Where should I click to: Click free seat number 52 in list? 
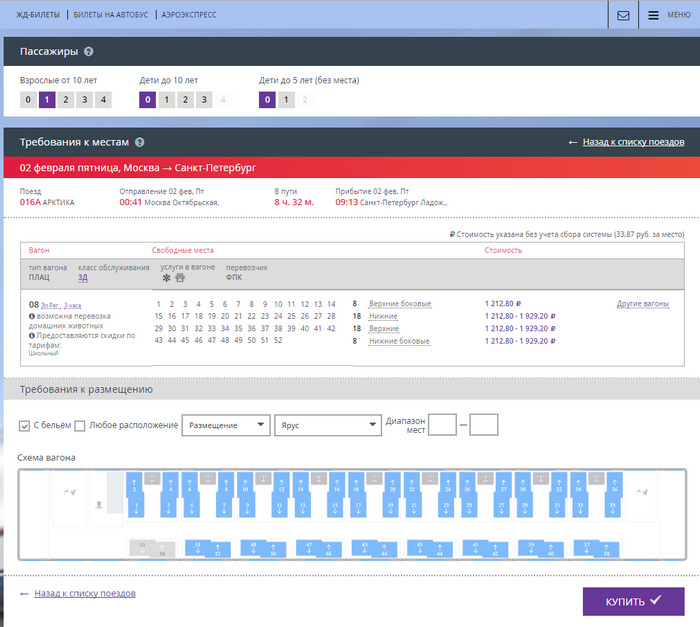(278, 340)
